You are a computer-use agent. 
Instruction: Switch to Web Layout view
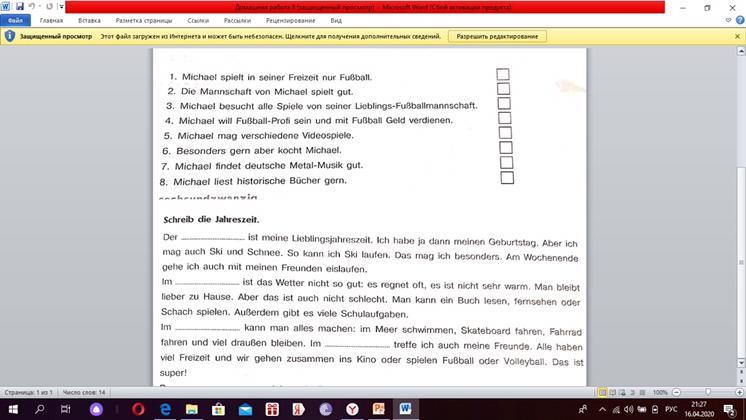coord(622,392)
